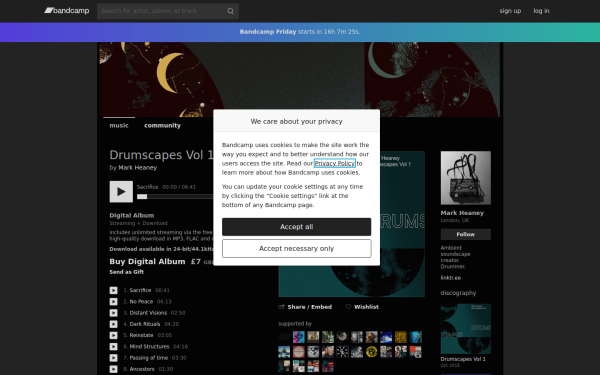
Task: Open the Passing of time track title
Action: tap(148, 358)
